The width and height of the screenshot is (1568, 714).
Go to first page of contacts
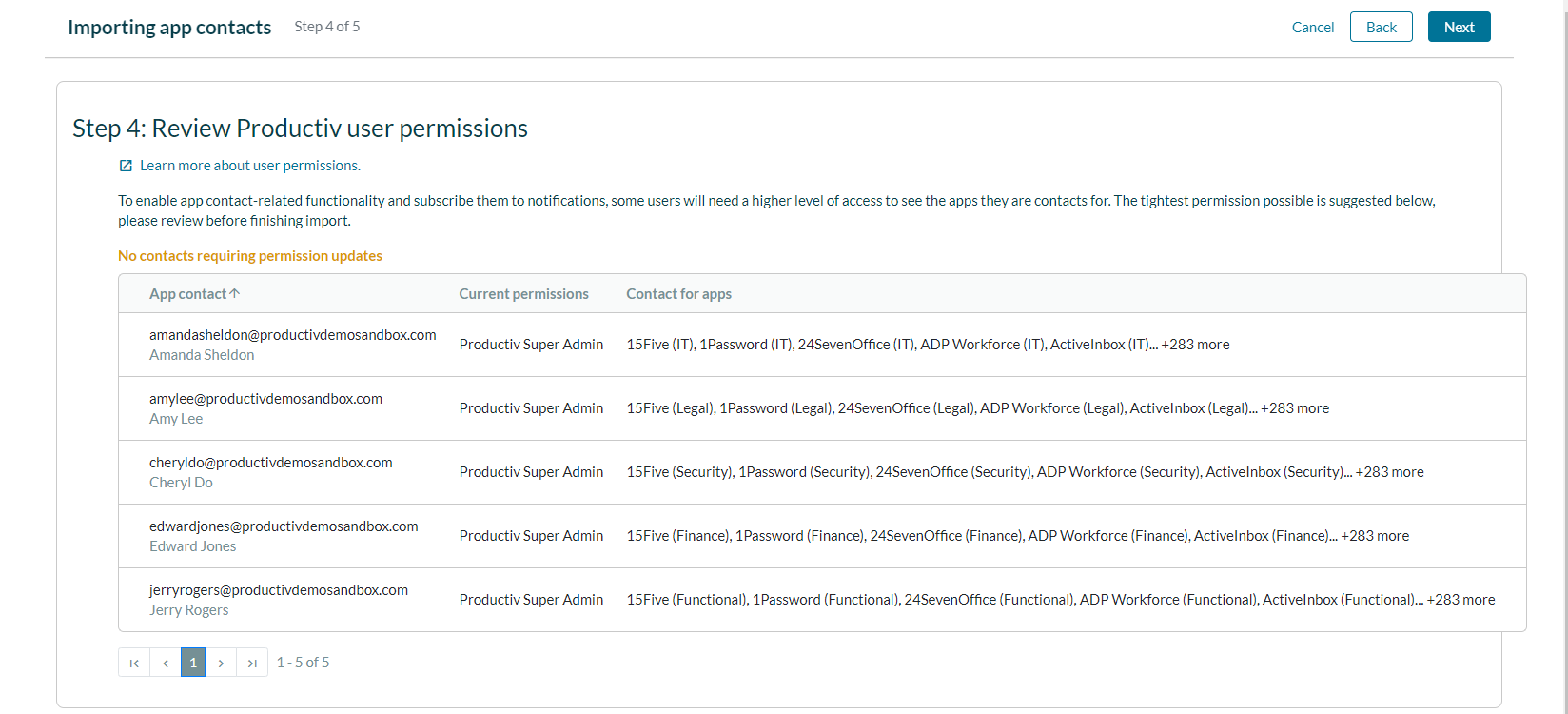coord(134,663)
